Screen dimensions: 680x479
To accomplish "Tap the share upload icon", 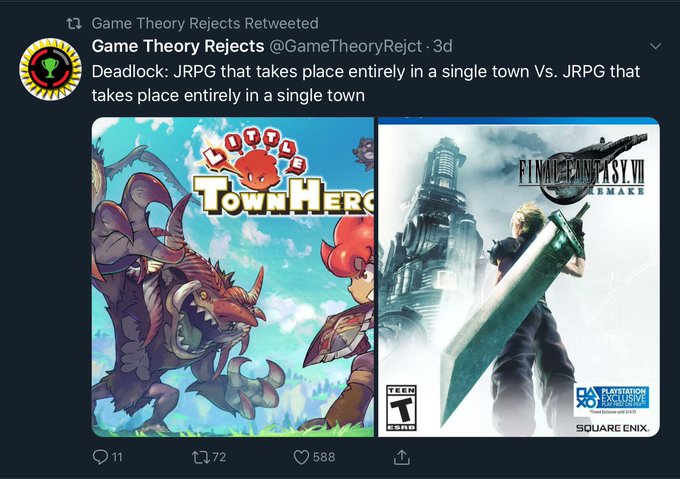I will pyautogui.click(x=402, y=457).
